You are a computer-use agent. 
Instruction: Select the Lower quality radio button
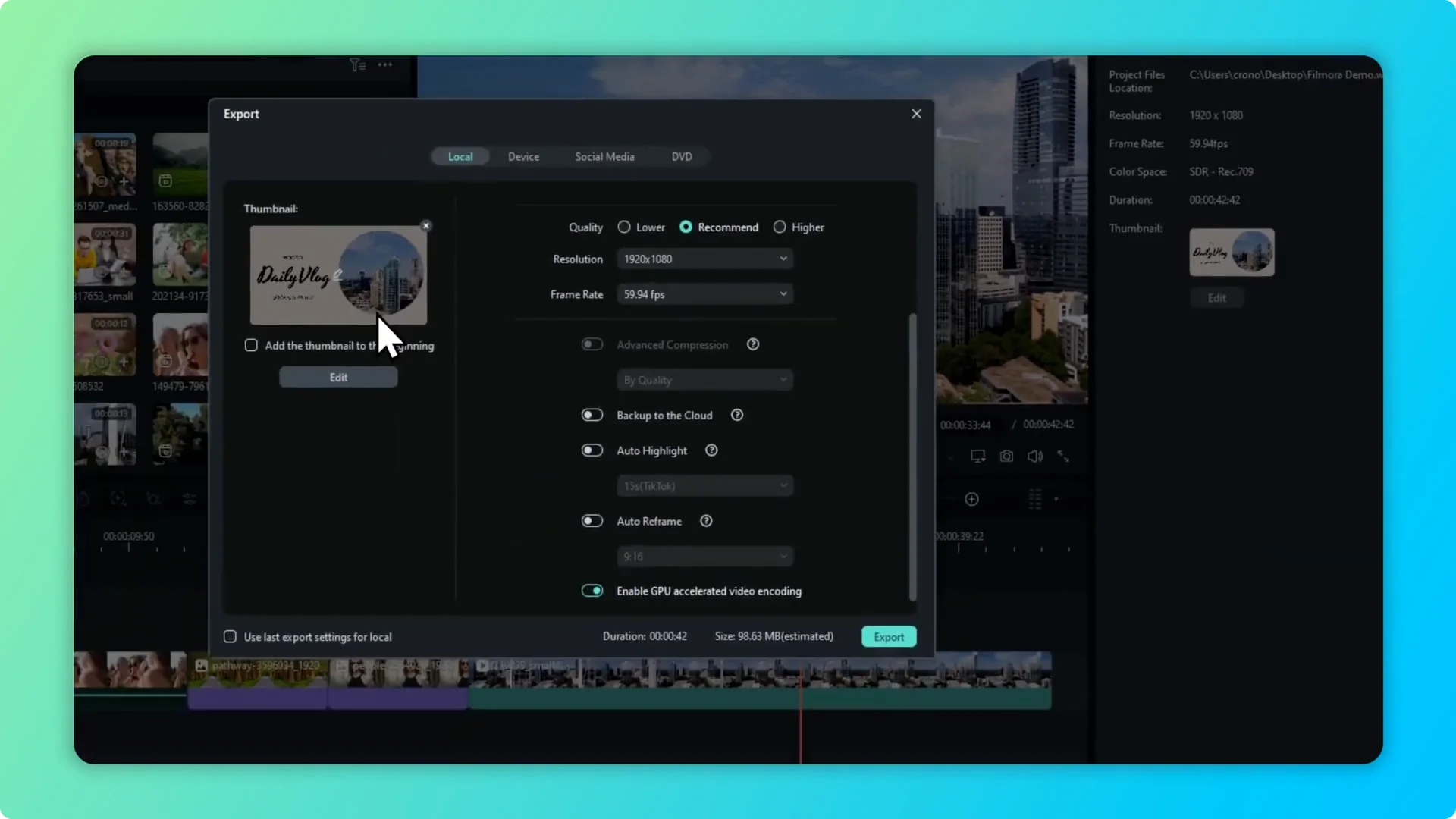tap(624, 227)
